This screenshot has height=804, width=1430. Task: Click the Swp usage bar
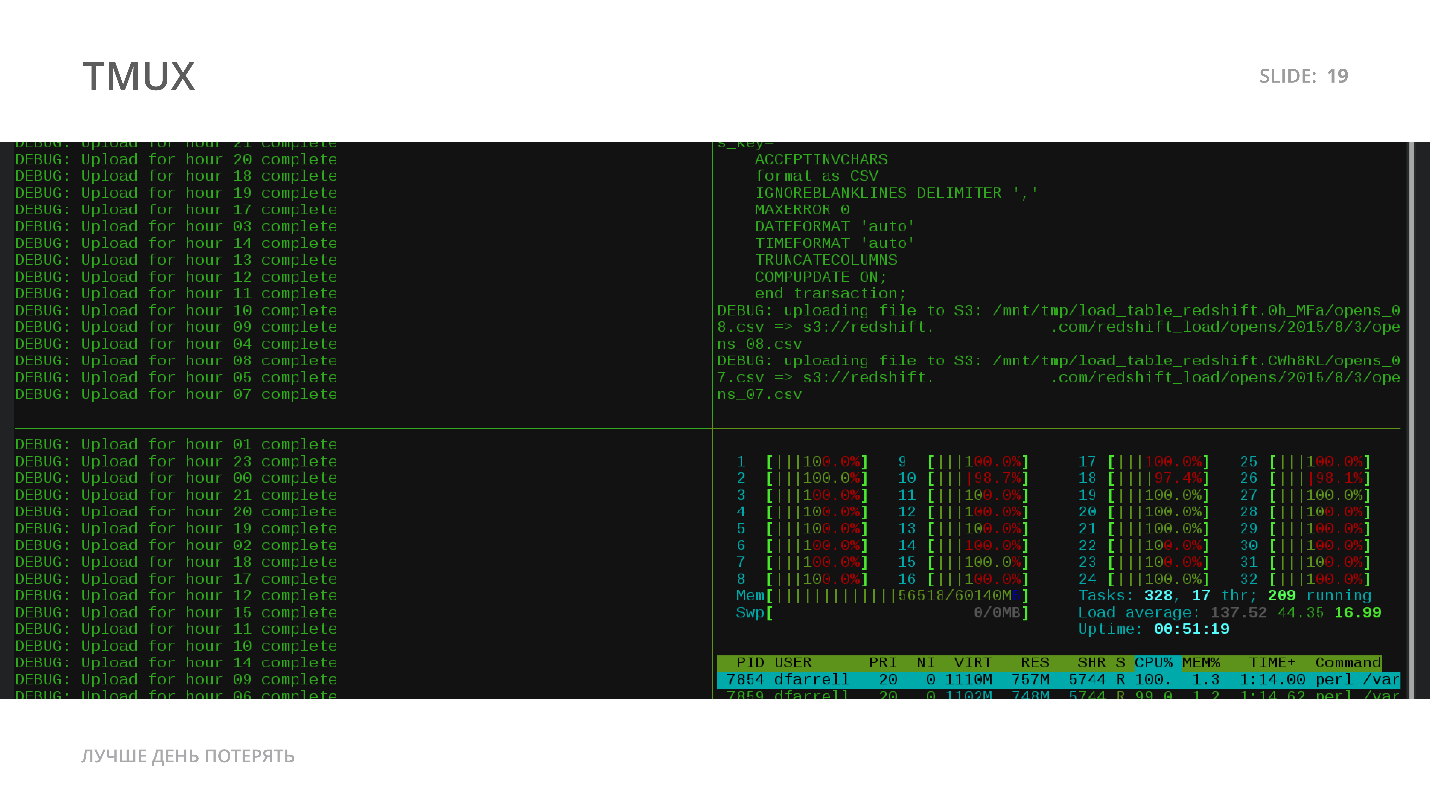tap(882, 612)
